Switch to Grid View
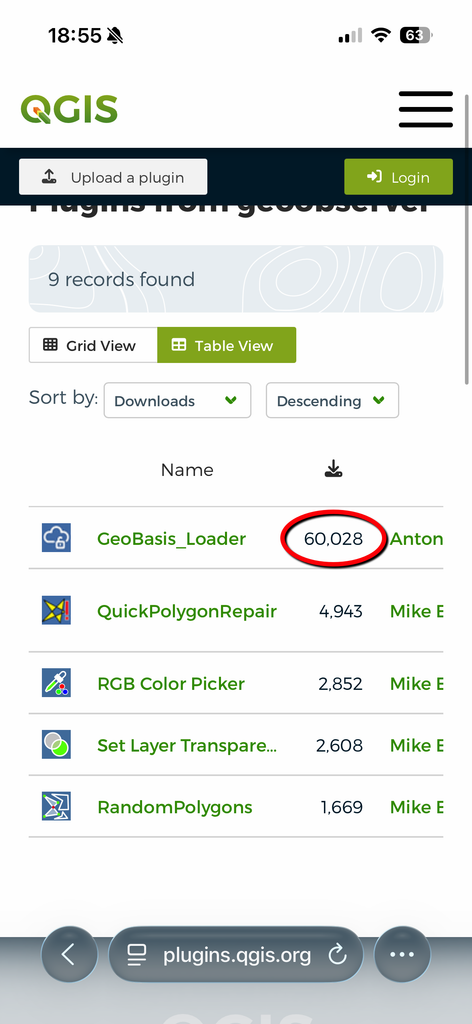The height and width of the screenshot is (1024, 472). coord(93,345)
